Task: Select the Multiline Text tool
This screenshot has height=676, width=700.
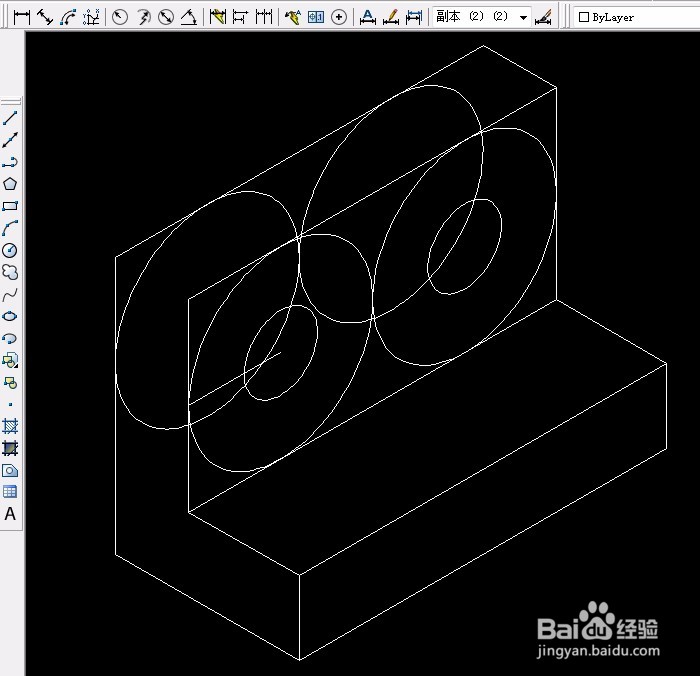Action: (10, 514)
